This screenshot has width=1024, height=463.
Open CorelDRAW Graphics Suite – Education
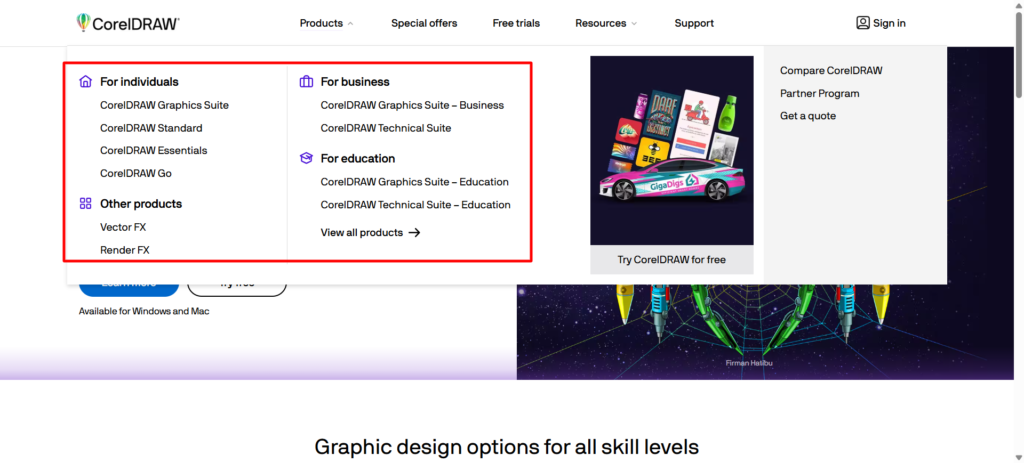point(415,182)
